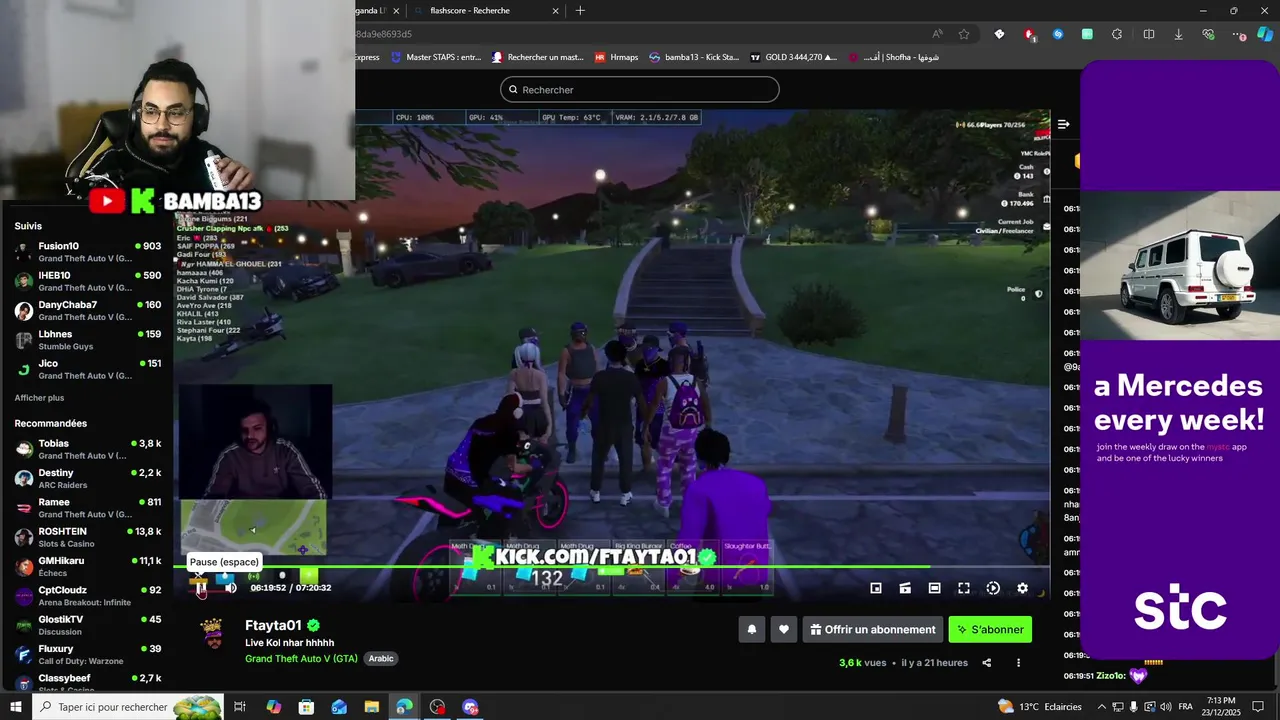The image size is (1280, 720).
Task: Open the playback speed control in the player
Action: tap(993, 588)
